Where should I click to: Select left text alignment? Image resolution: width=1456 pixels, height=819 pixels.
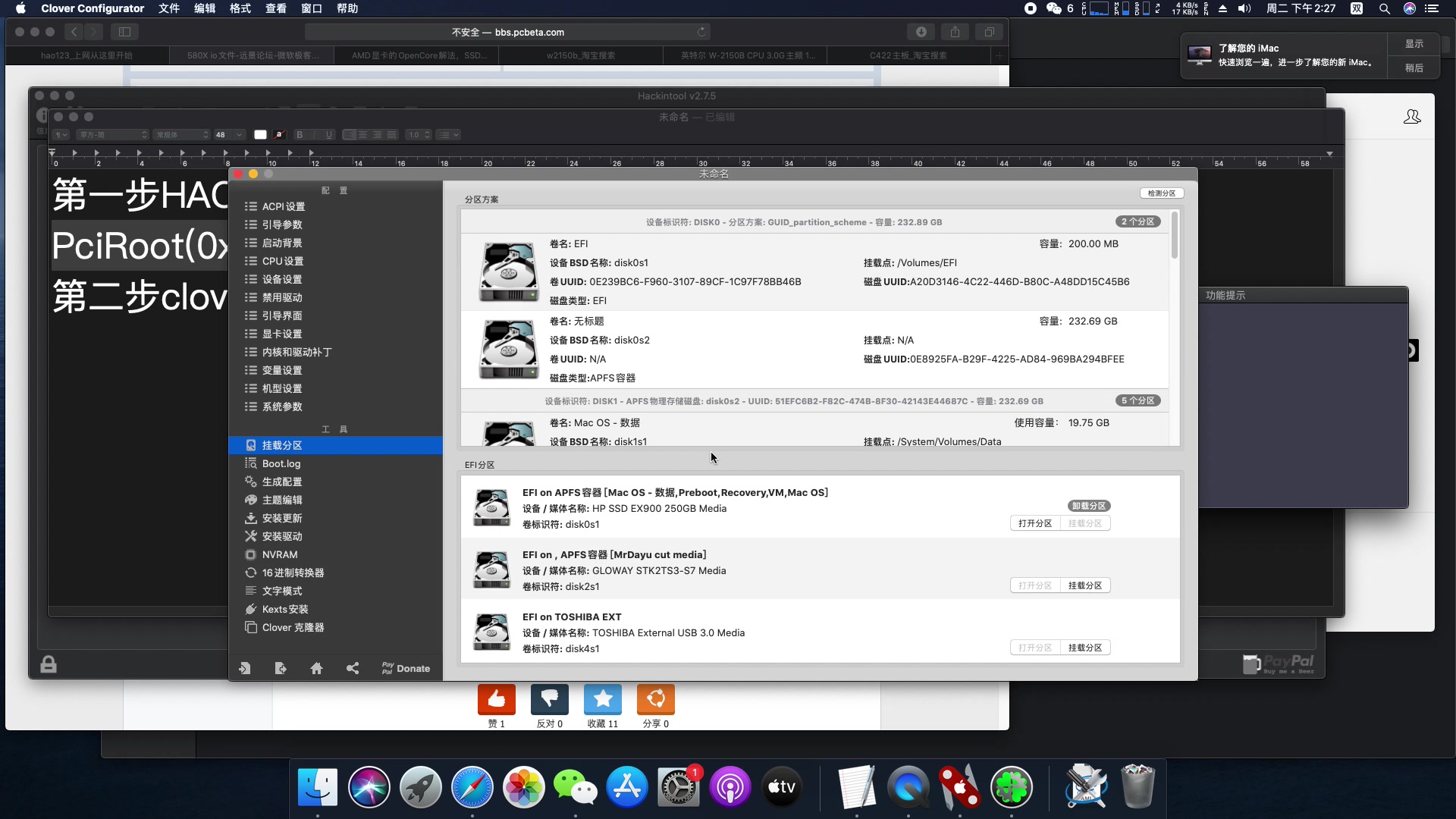349,135
